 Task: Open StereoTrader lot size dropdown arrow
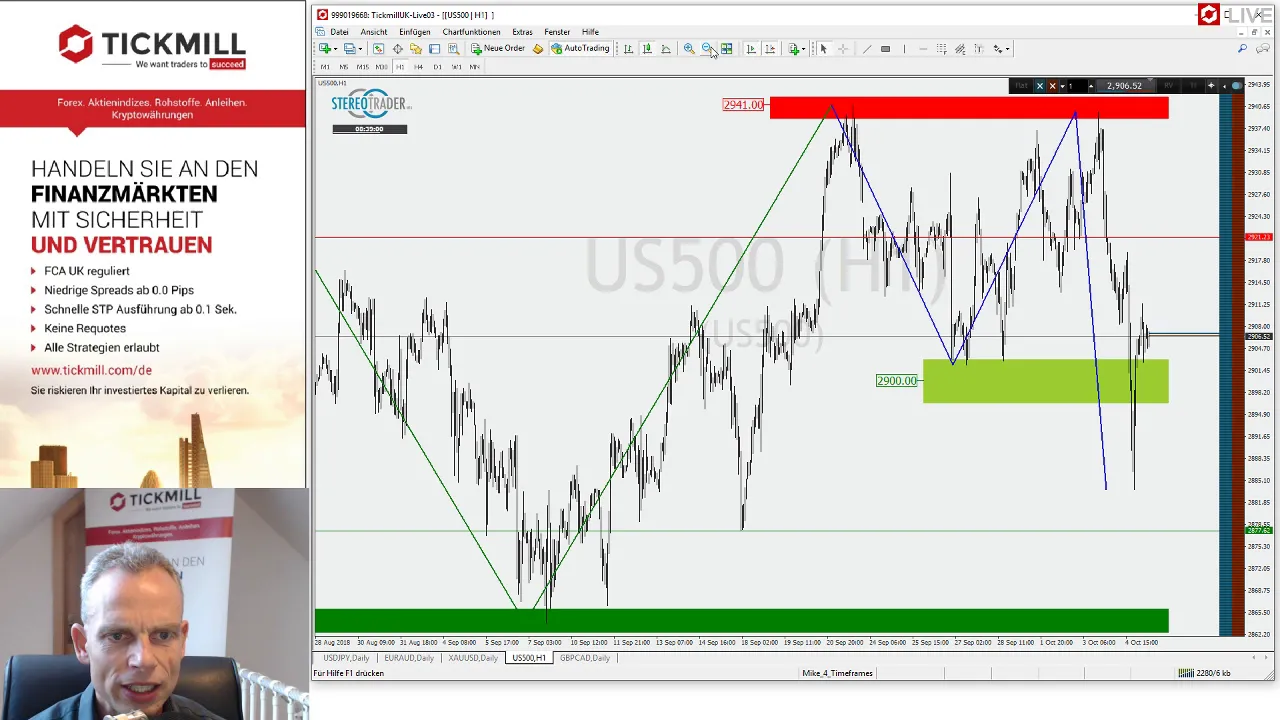(1062, 85)
